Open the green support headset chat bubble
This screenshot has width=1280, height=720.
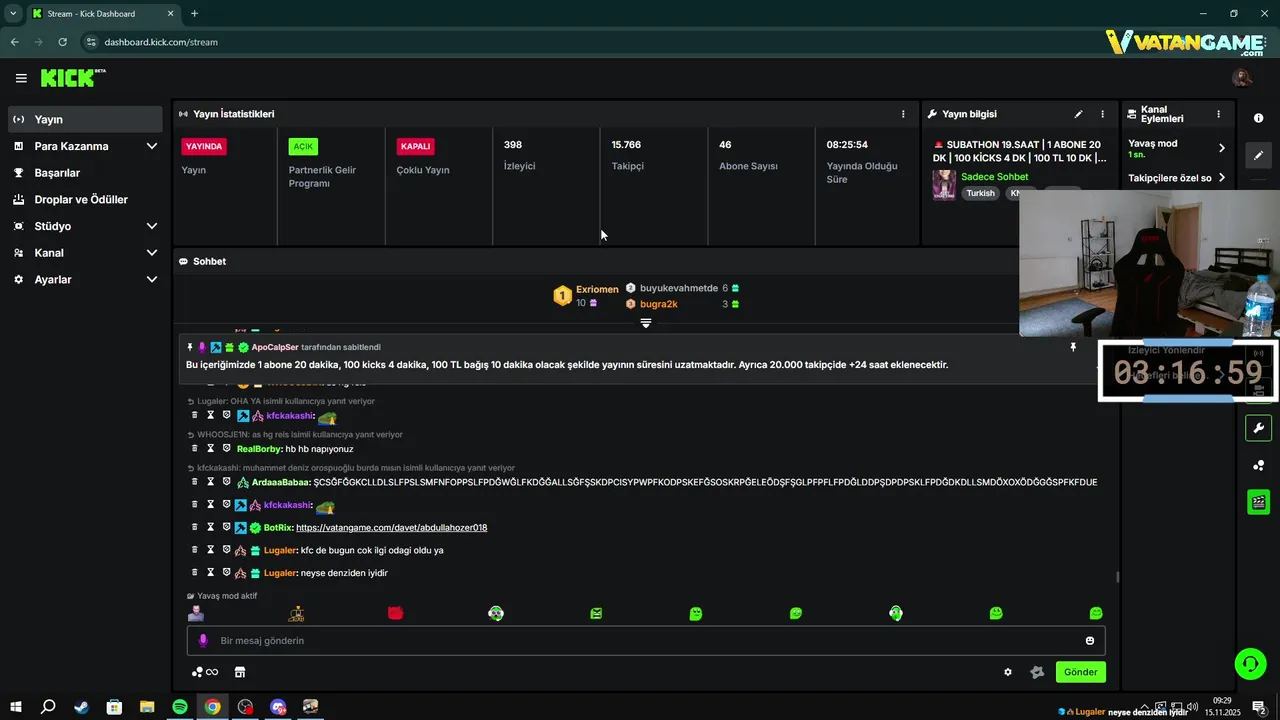click(x=1249, y=663)
